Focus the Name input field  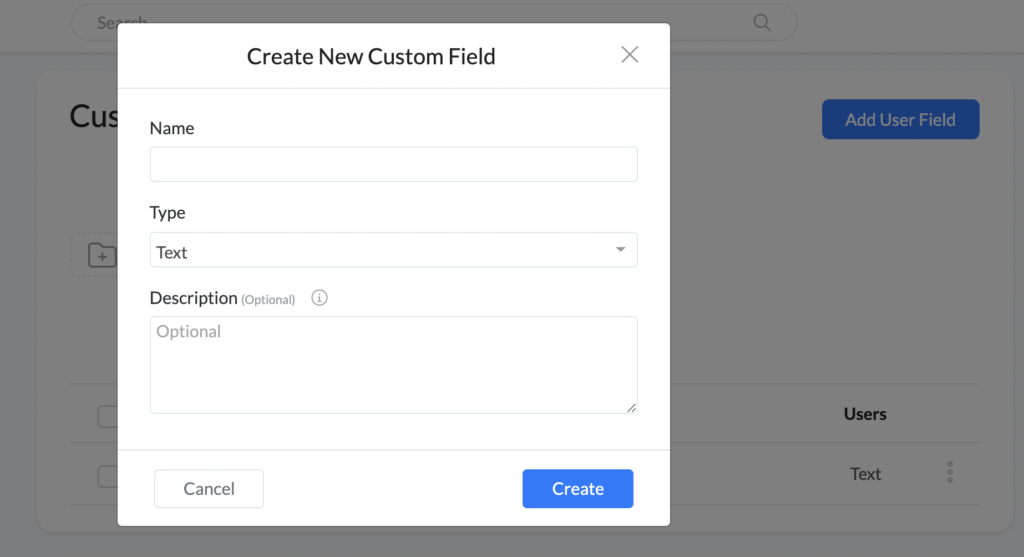click(x=393, y=165)
